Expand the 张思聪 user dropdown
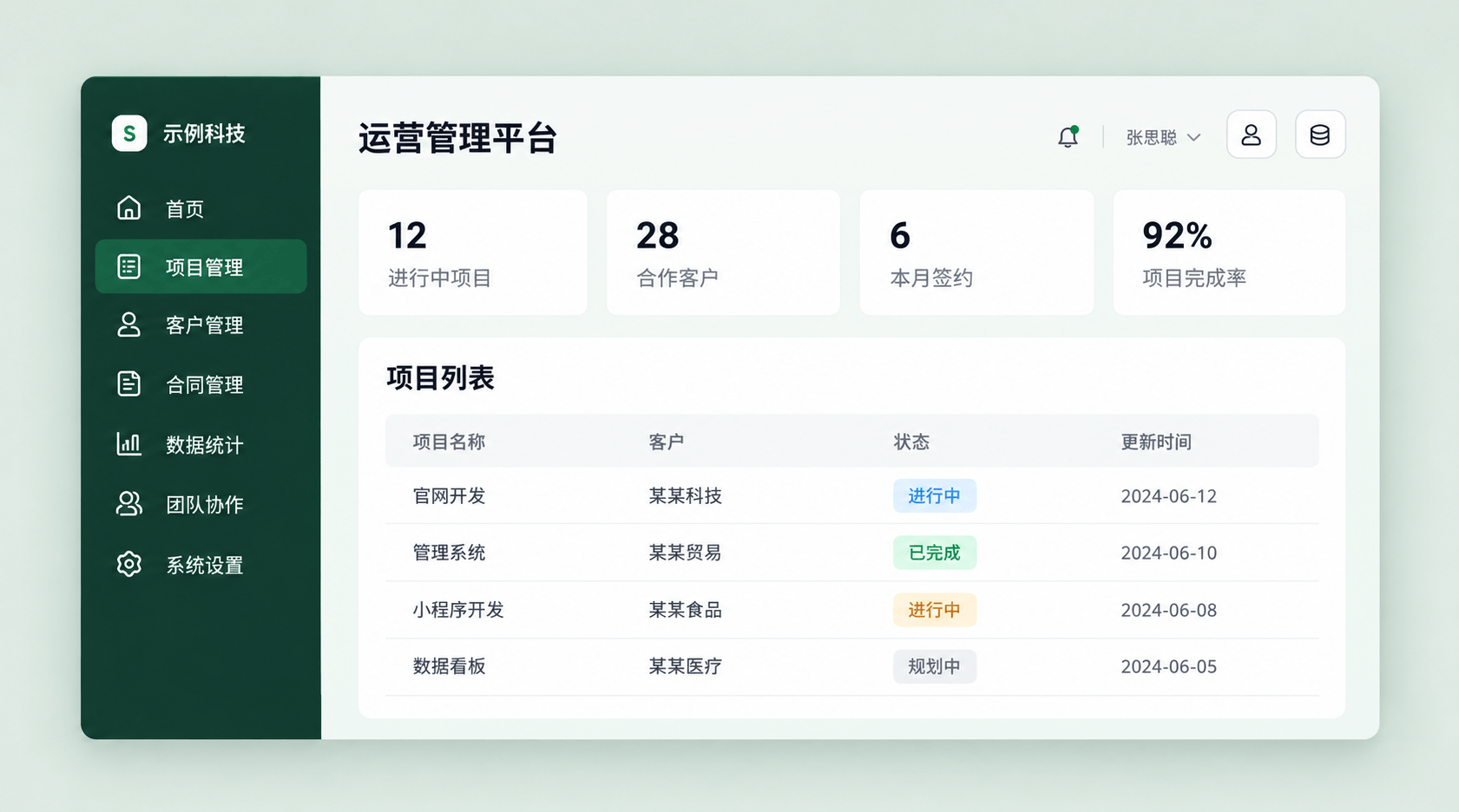This screenshot has width=1459, height=812. click(1163, 137)
